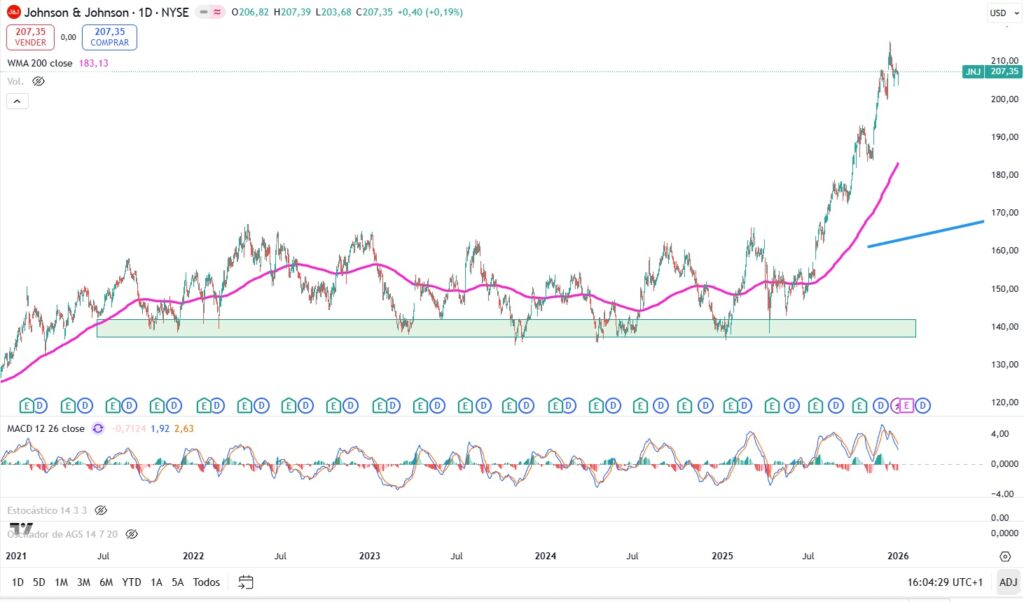Screen dimensions: 1024x602
Task: Click the gear settings icon above ADJ
Action: [x=1006, y=556]
